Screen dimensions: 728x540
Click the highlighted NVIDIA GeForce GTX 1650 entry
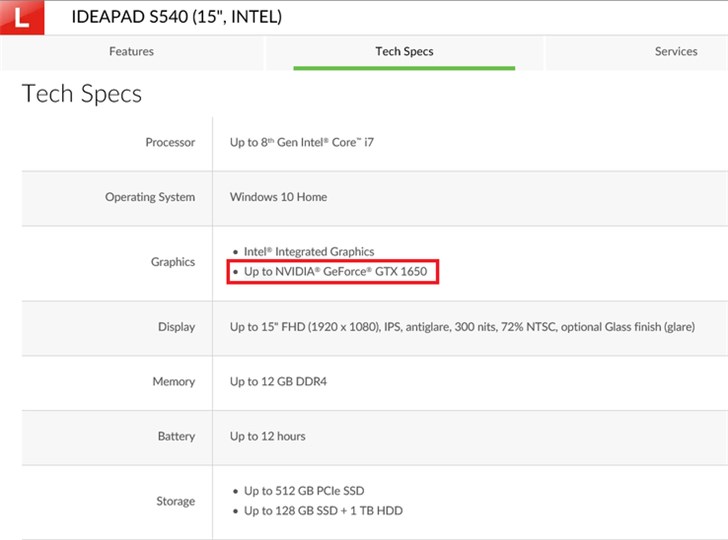(x=332, y=272)
